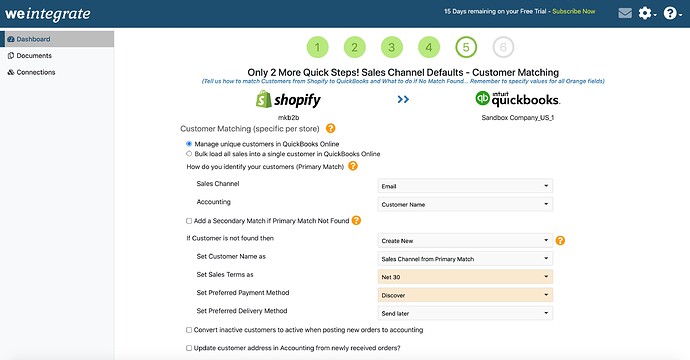The image size is (690, 360).
Task: Click the 15 Days remaining trial text
Action: tap(495, 11)
